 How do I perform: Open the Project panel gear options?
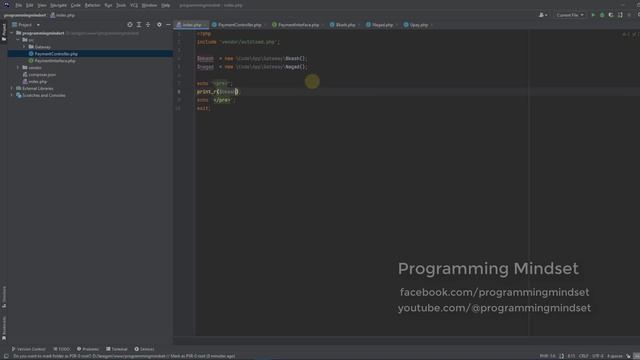point(159,25)
